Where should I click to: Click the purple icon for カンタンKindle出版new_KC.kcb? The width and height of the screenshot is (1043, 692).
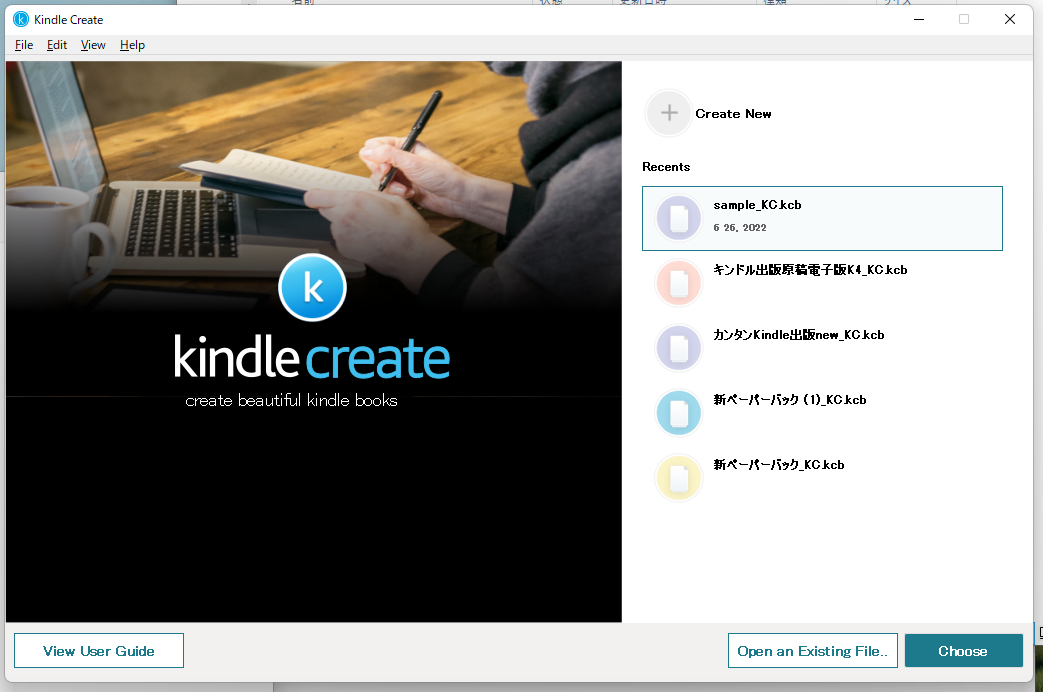click(678, 348)
